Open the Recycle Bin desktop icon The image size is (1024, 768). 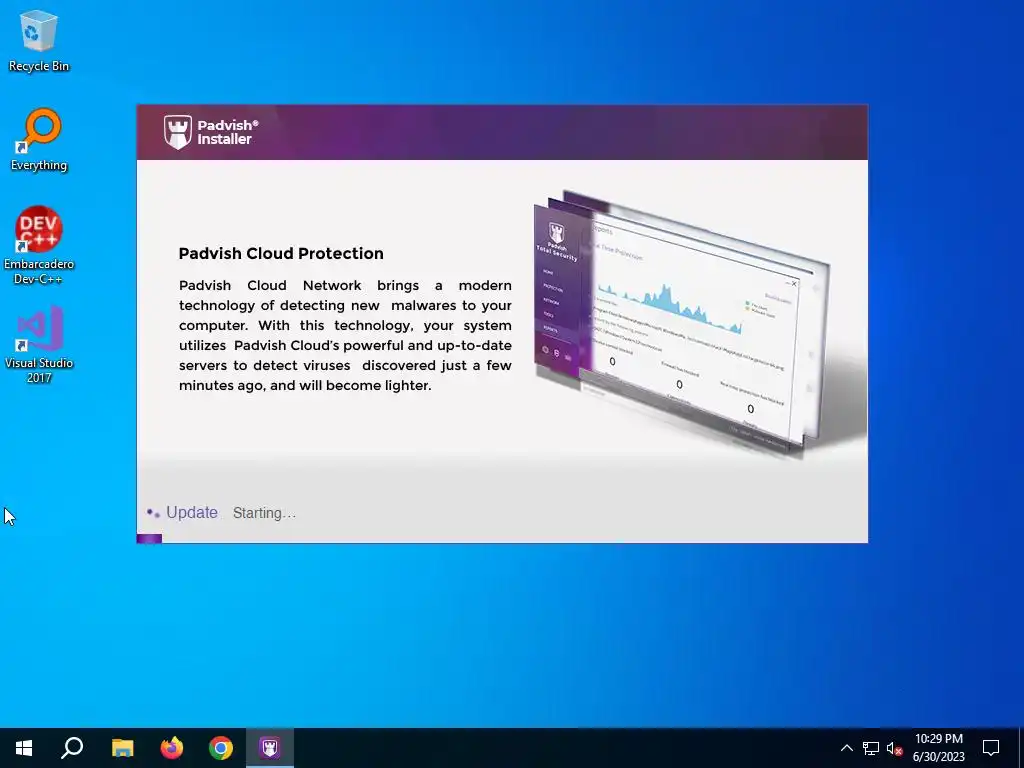tap(39, 42)
